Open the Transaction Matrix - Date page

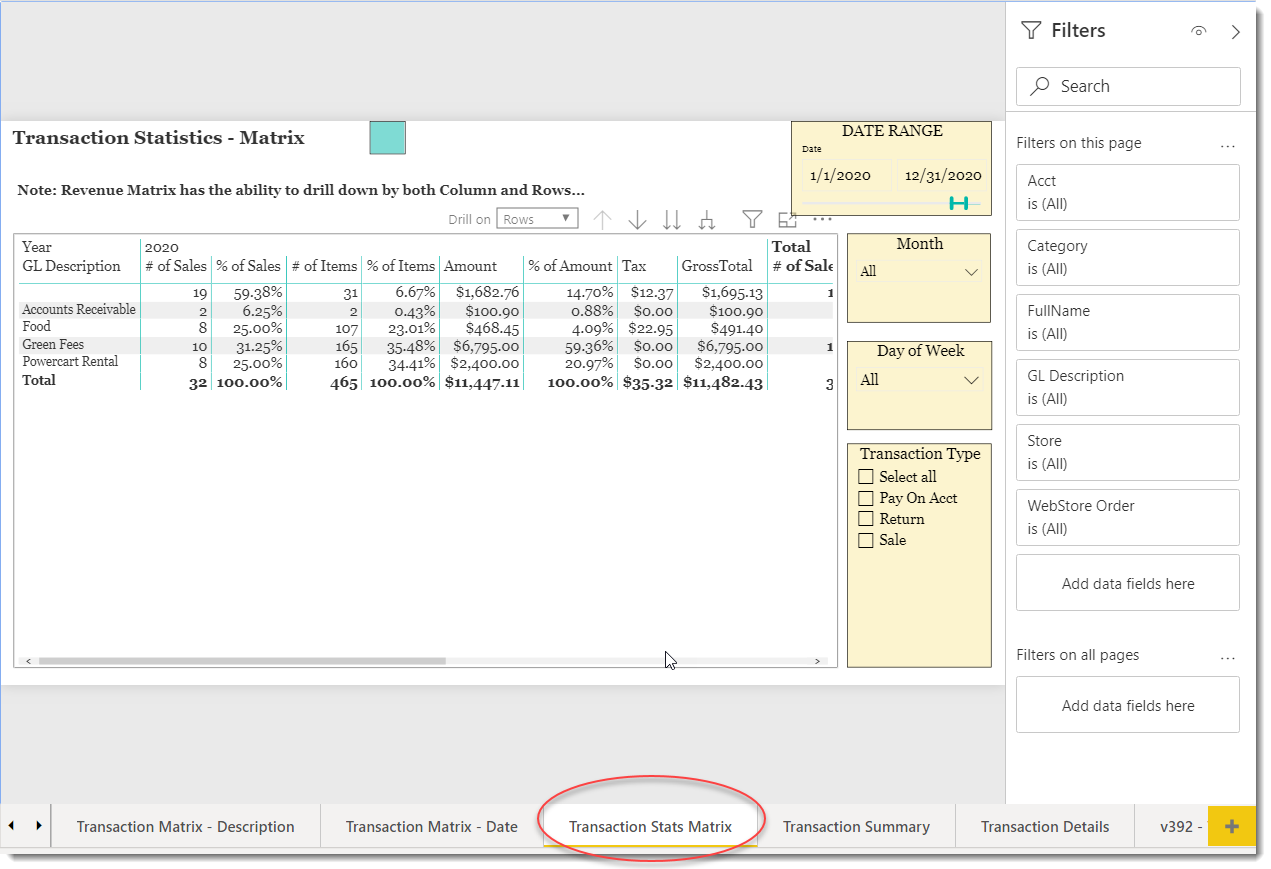tap(431, 826)
